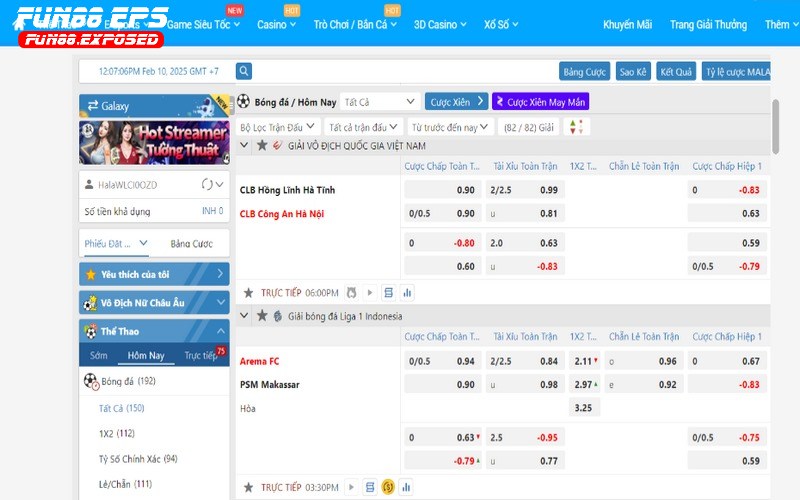Open the Hot Streamer Tướng Thuật banner
This screenshot has width=800, height=500.
point(154,142)
